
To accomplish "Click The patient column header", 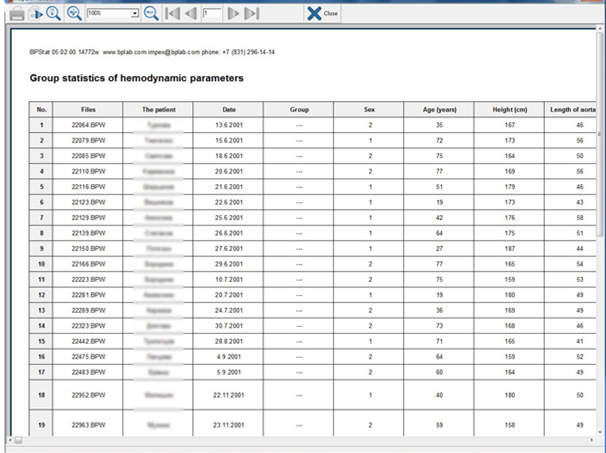I will (158, 109).
